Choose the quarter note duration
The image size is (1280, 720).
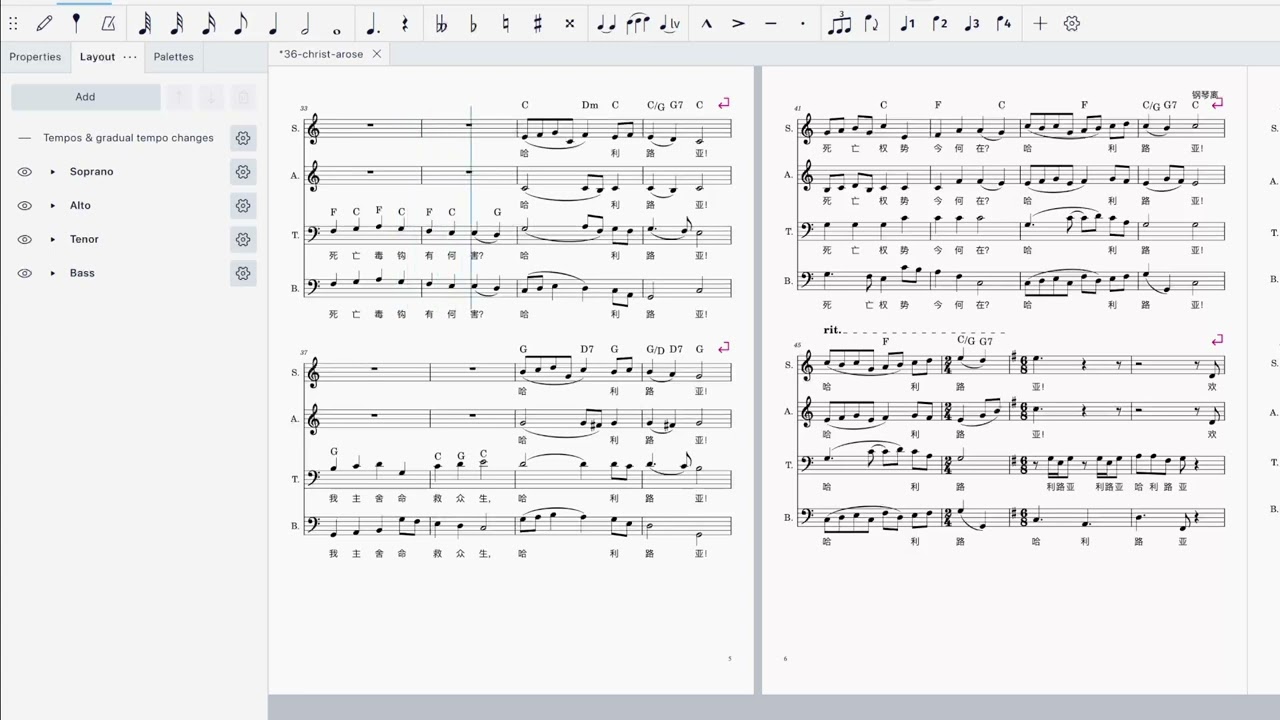coord(273,23)
